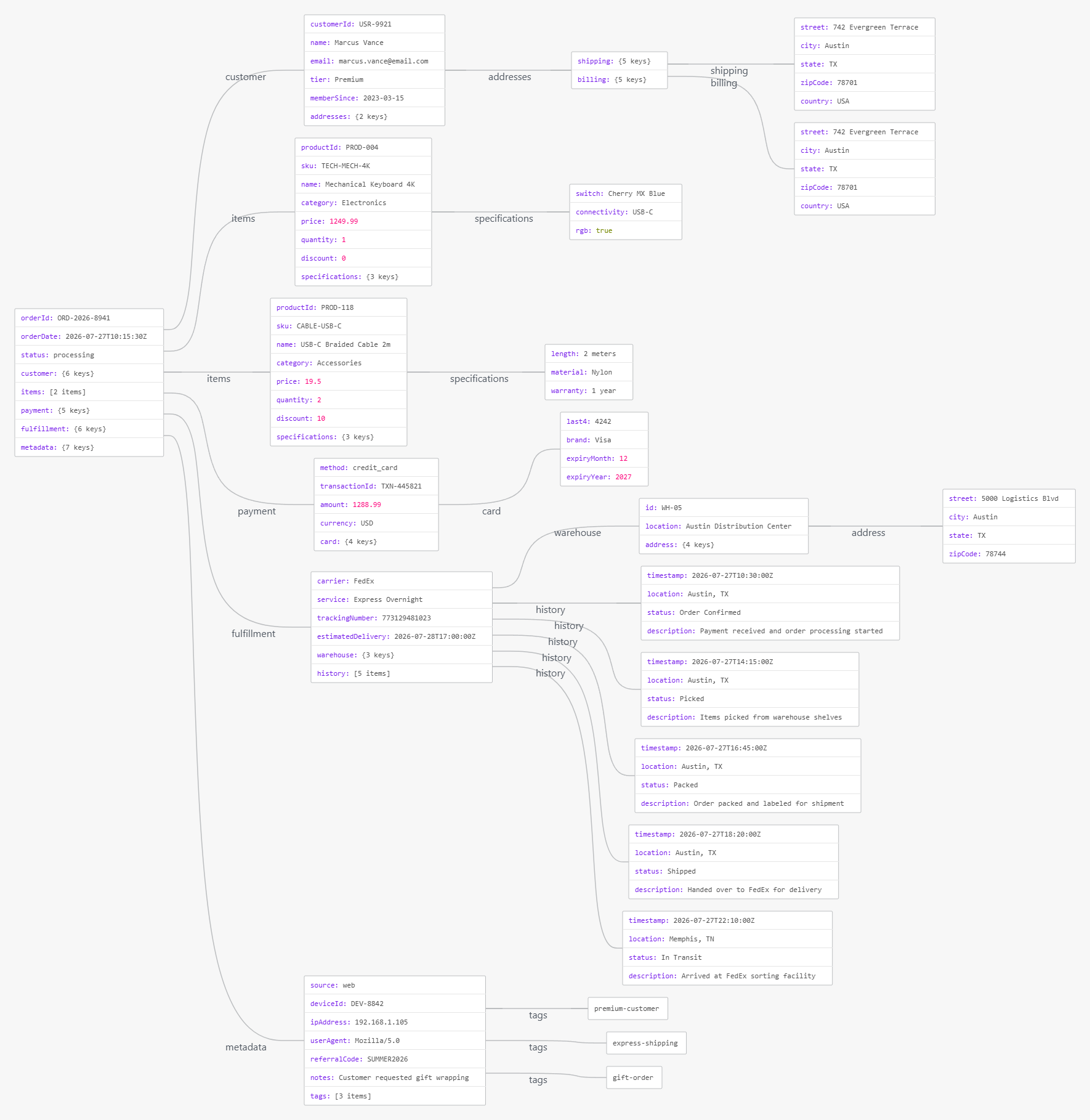This screenshot has width=1090, height=1120.
Task: Select name: Mechanical Keyboard 4K row
Action: tap(363, 184)
